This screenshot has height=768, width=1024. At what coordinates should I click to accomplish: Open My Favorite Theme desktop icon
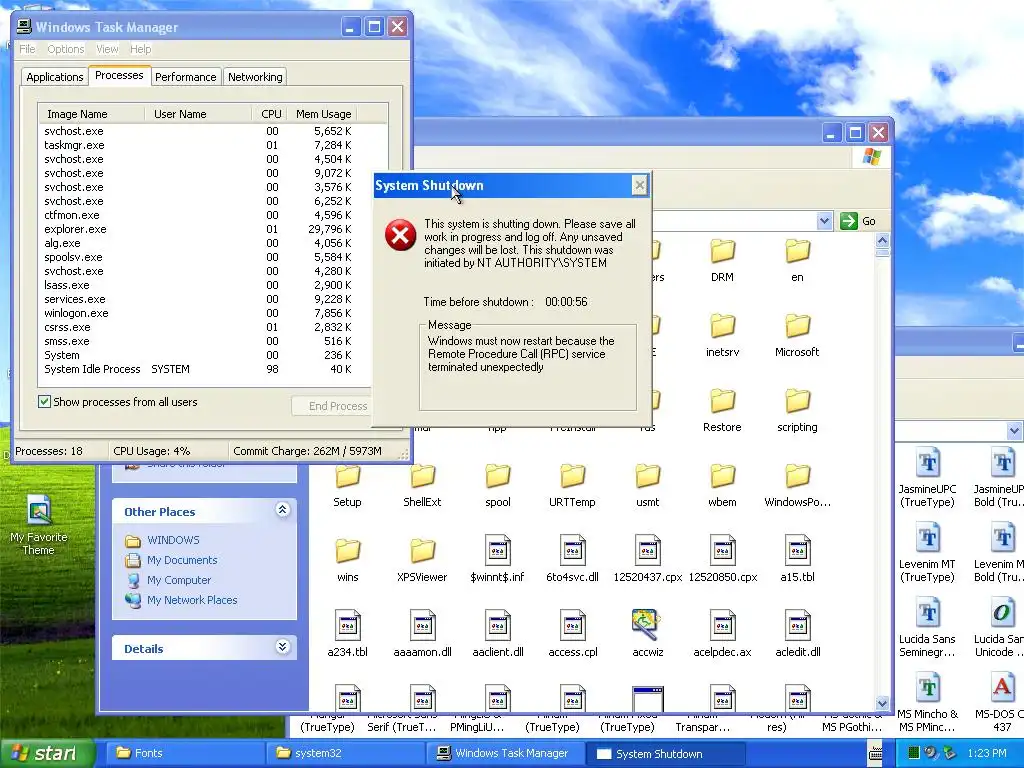[39, 525]
